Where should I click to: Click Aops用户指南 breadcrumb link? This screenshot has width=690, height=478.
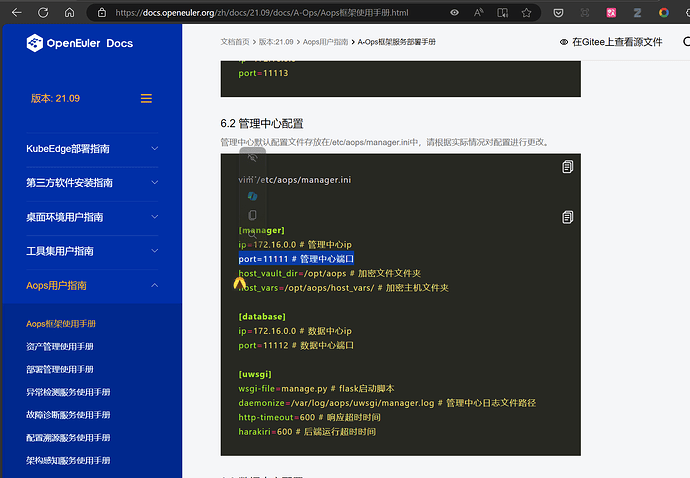324,42
